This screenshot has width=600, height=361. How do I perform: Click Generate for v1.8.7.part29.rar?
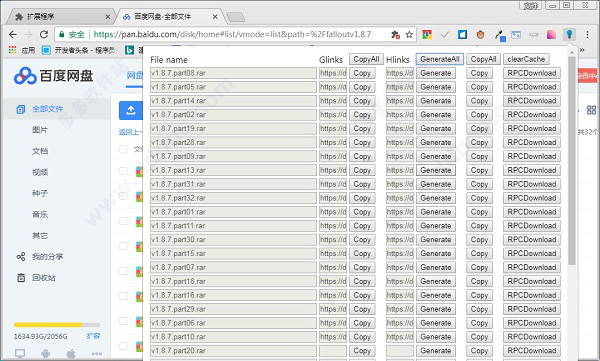pos(436,309)
